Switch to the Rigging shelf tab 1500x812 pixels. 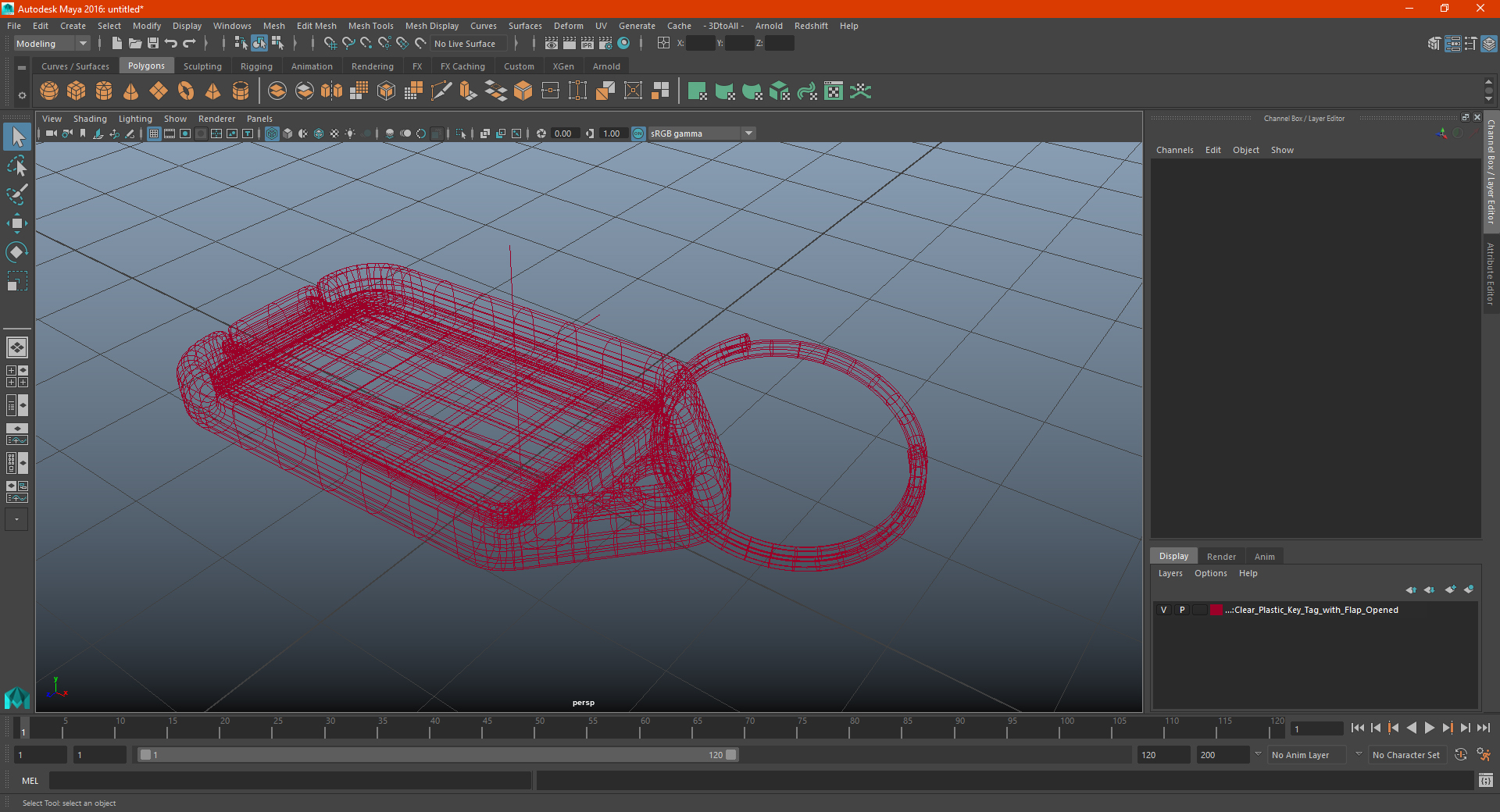click(256, 66)
